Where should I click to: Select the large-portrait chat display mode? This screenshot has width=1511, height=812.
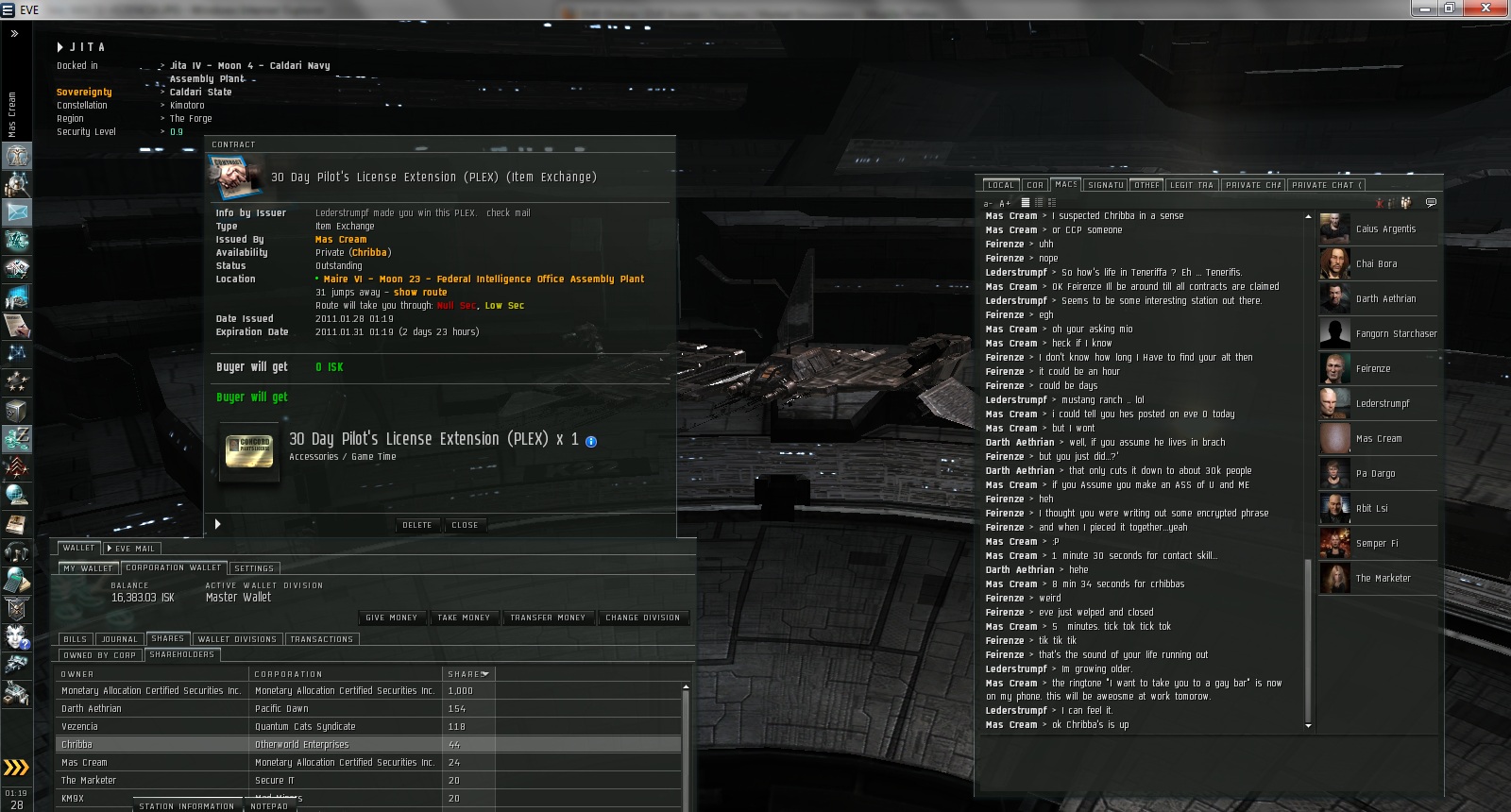point(1052,203)
